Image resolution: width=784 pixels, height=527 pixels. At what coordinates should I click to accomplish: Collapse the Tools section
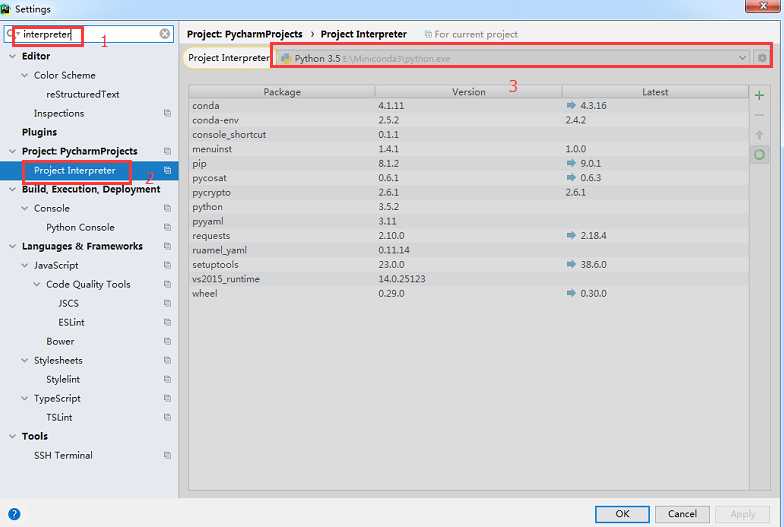12,436
